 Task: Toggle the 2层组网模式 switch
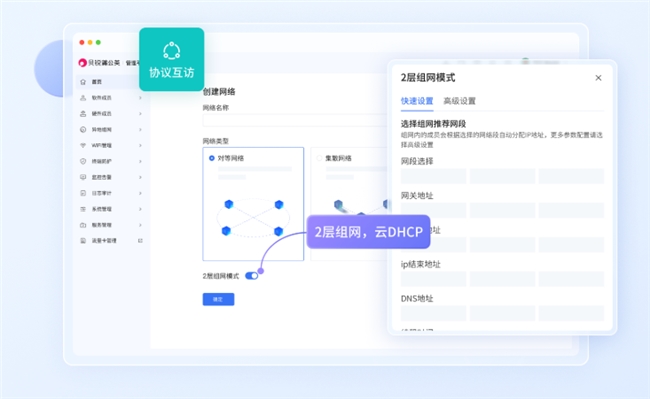click(252, 276)
